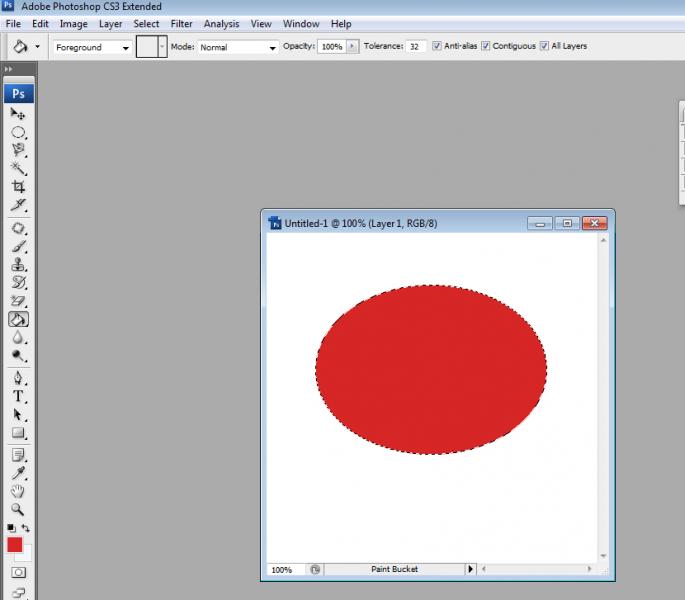Open the Foreground fill source dropdown

92,47
